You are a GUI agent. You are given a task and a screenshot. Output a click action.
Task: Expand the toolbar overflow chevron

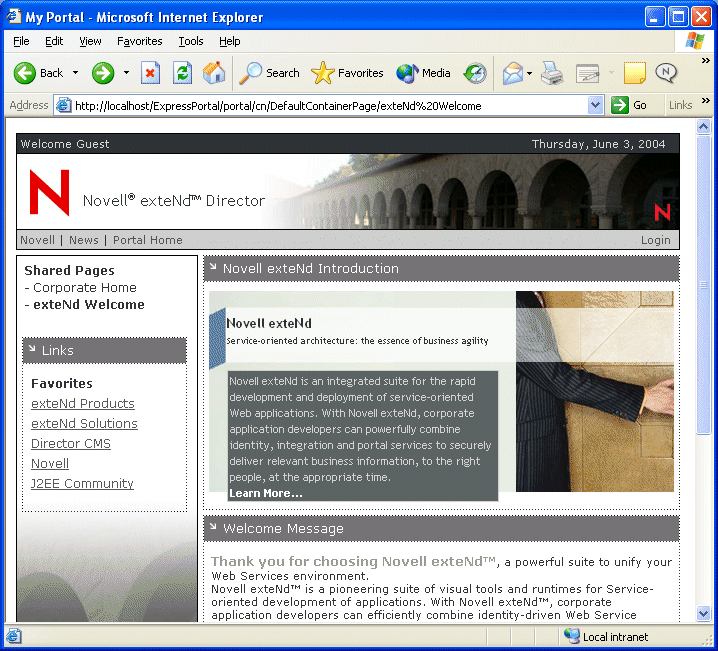706,60
